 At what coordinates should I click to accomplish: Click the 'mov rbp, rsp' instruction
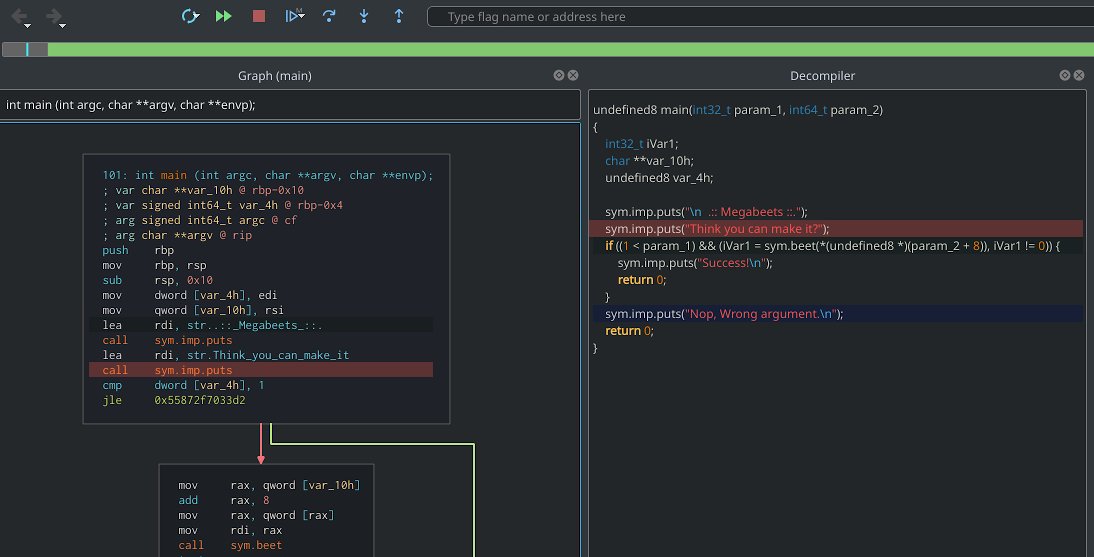coord(154,265)
